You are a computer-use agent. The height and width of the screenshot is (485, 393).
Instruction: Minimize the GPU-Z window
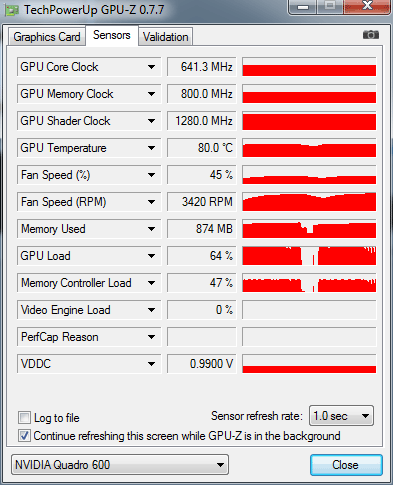coord(303,7)
